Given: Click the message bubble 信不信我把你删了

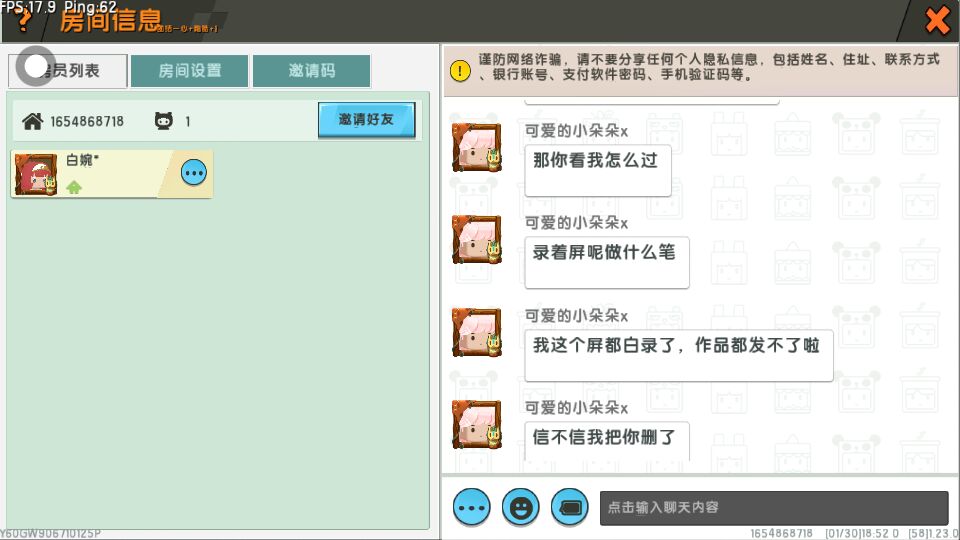Looking at the screenshot, I should pos(607,441).
